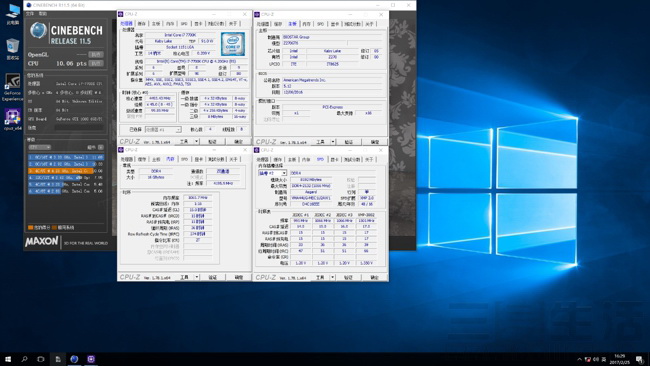Switch to CPU-Z taskbar icon
650x366 pixels.
91,359
